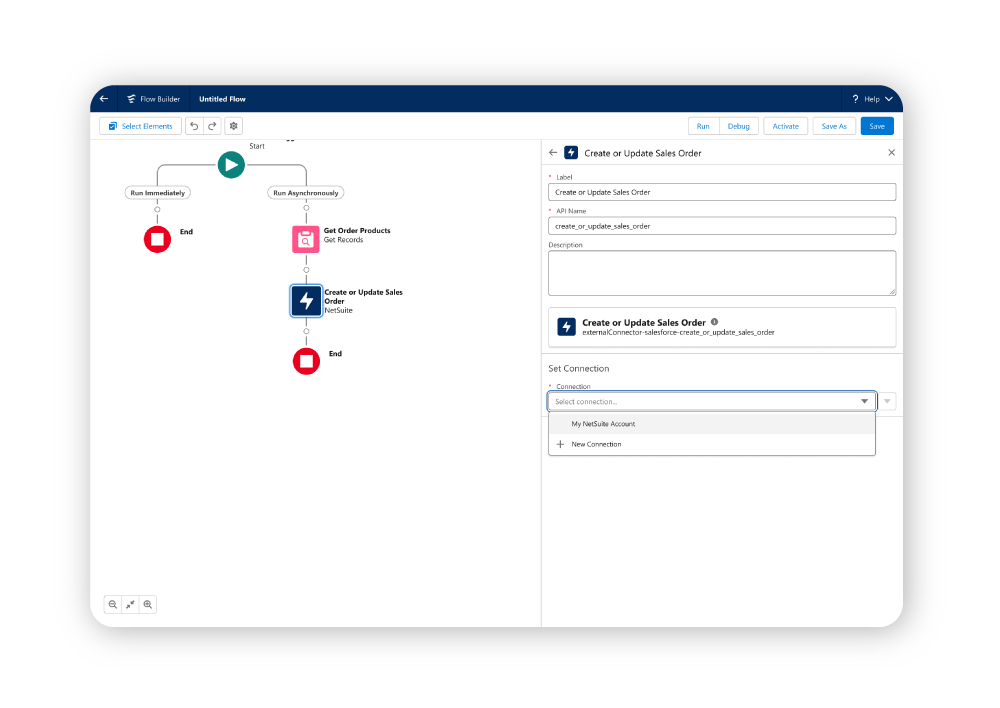Click the info icon beside action name
The width and height of the screenshot is (1000, 708).
(x=714, y=322)
